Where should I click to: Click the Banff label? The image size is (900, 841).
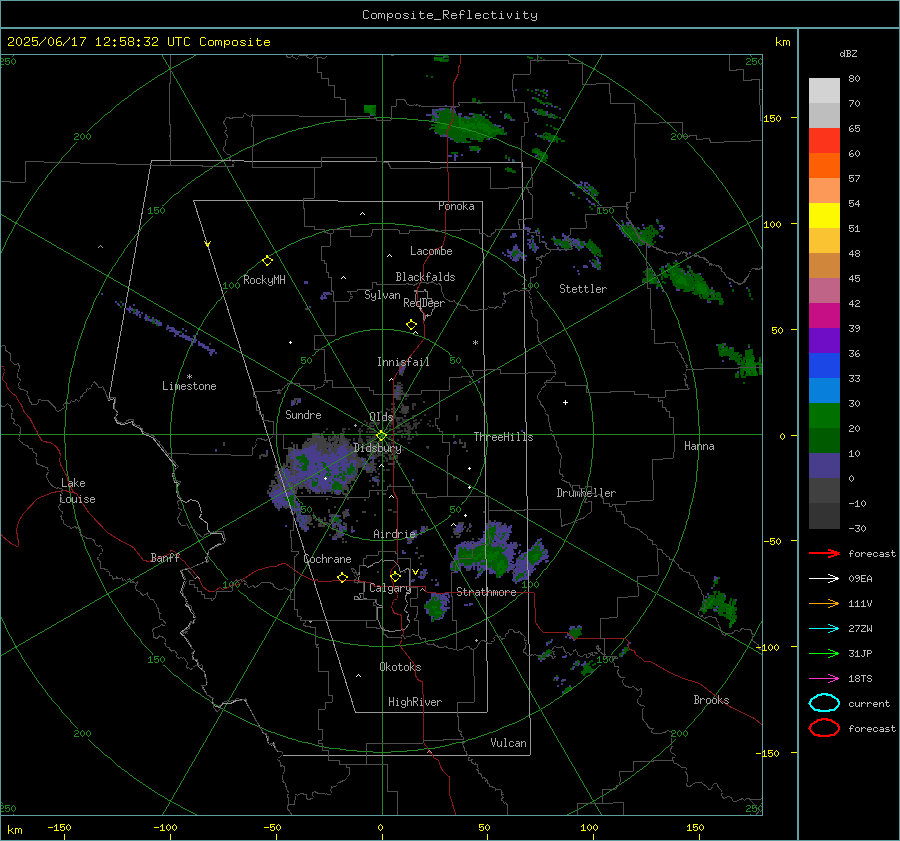click(x=165, y=557)
